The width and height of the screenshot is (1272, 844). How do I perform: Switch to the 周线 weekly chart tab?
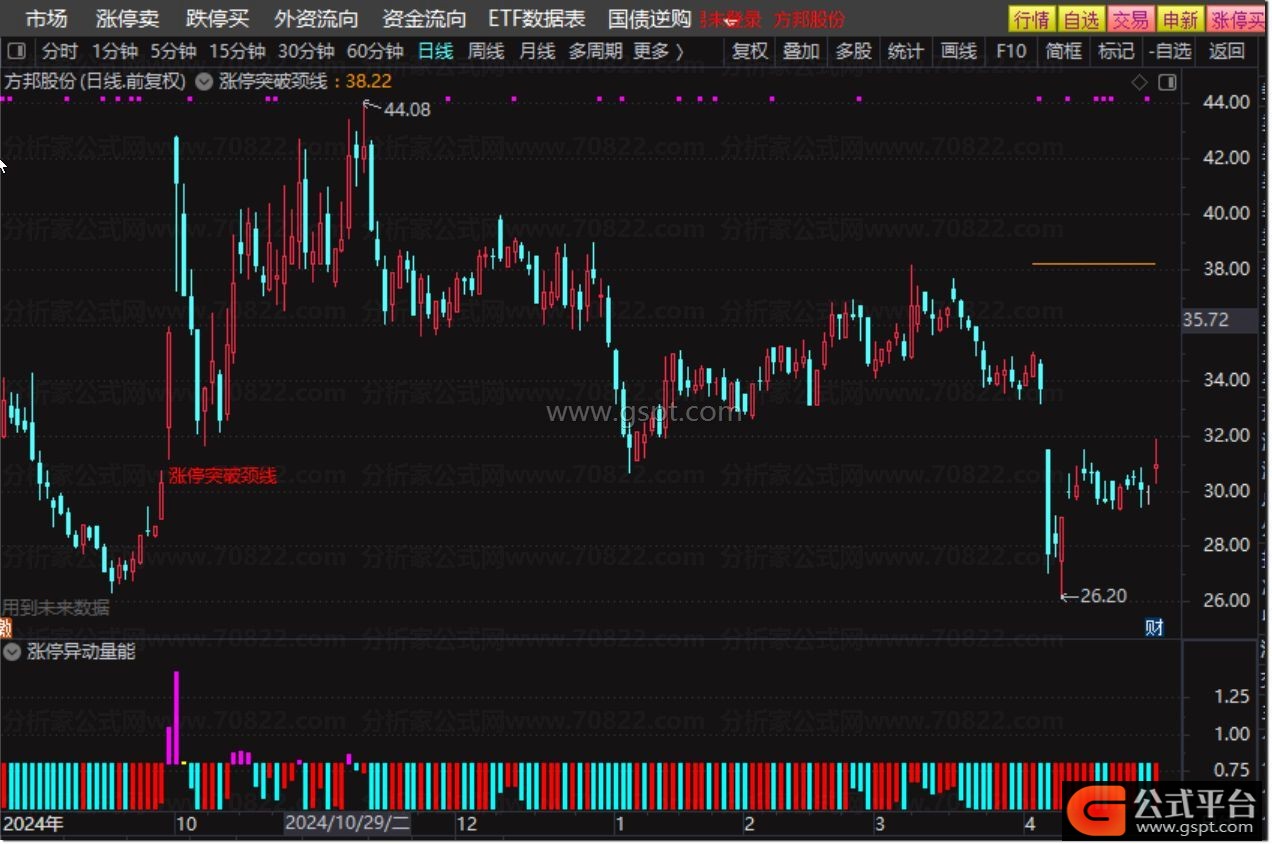pos(486,51)
